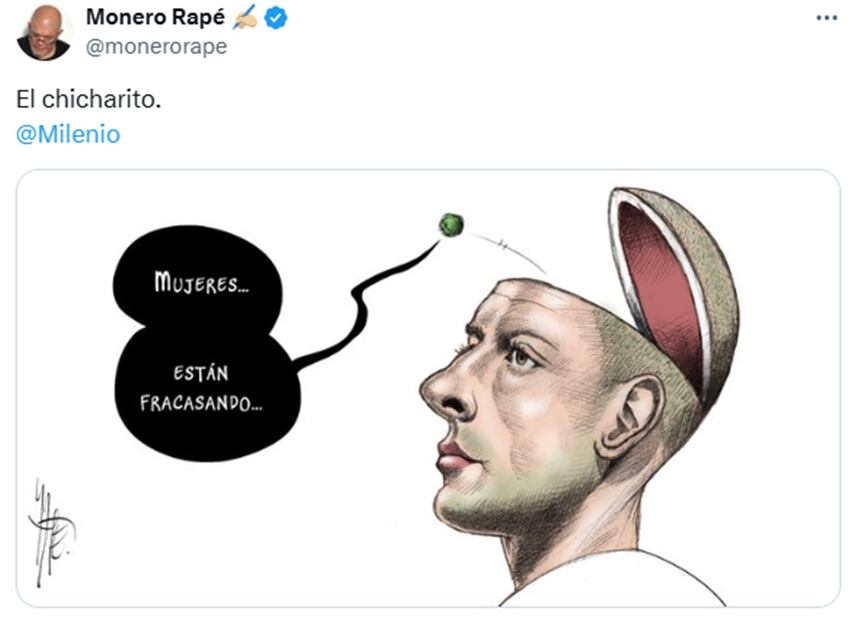
Task: Open the Monero Rapé display name link
Action: [x=156, y=17]
